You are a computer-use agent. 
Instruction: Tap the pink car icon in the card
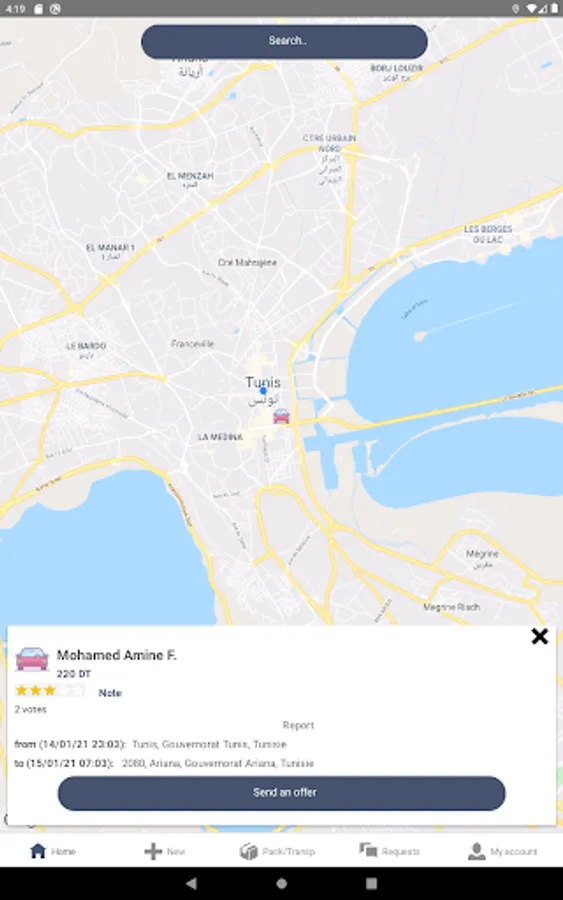pyautogui.click(x=32, y=659)
